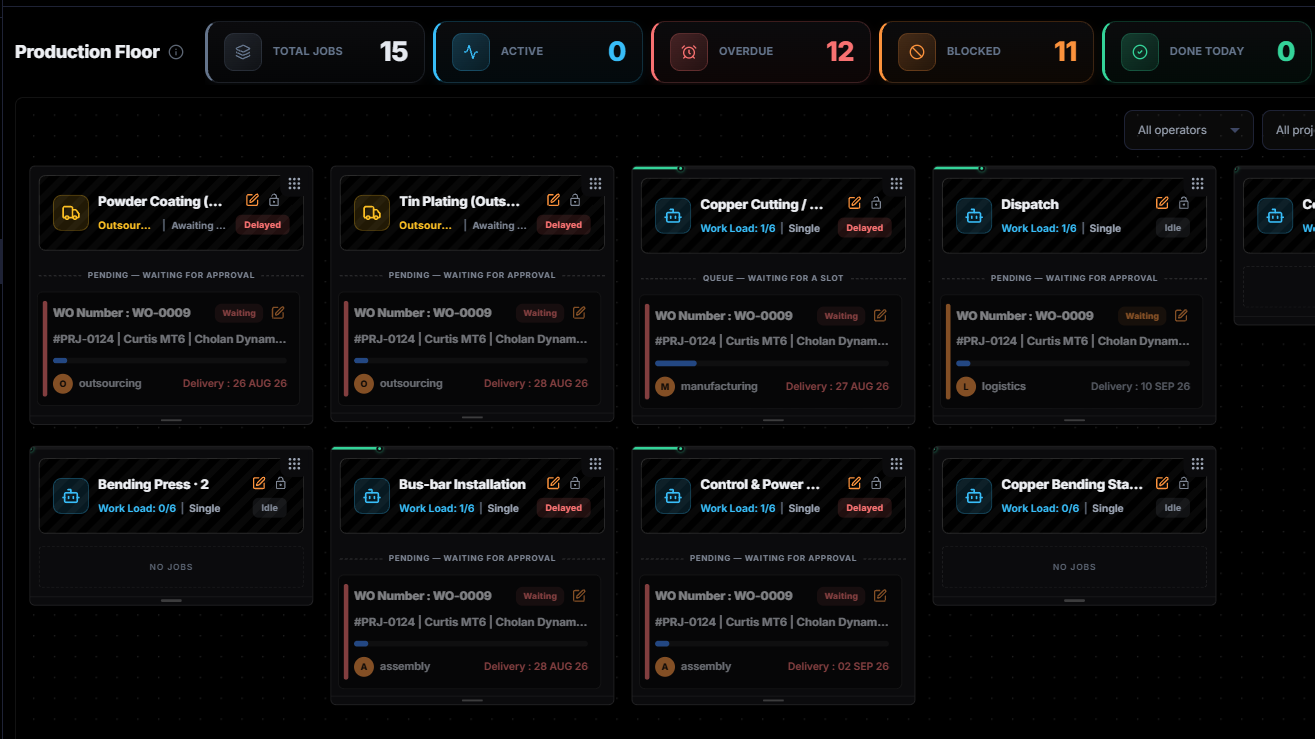The height and width of the screenshot is (739, 1315).
Task: Toggle lock on Control & Power station
Action: pos(876,483)
